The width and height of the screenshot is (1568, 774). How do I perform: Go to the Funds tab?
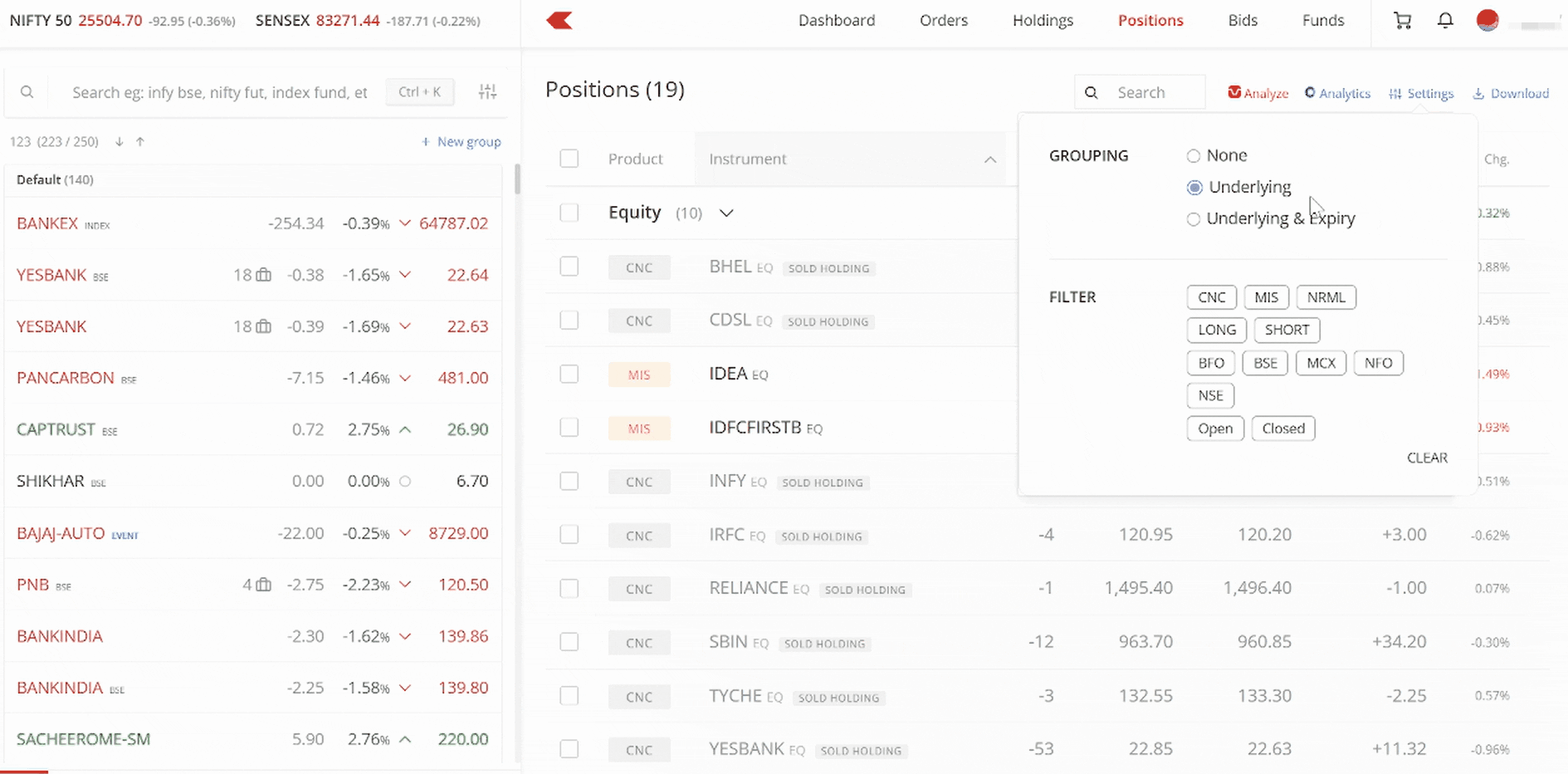point(1322,21)
